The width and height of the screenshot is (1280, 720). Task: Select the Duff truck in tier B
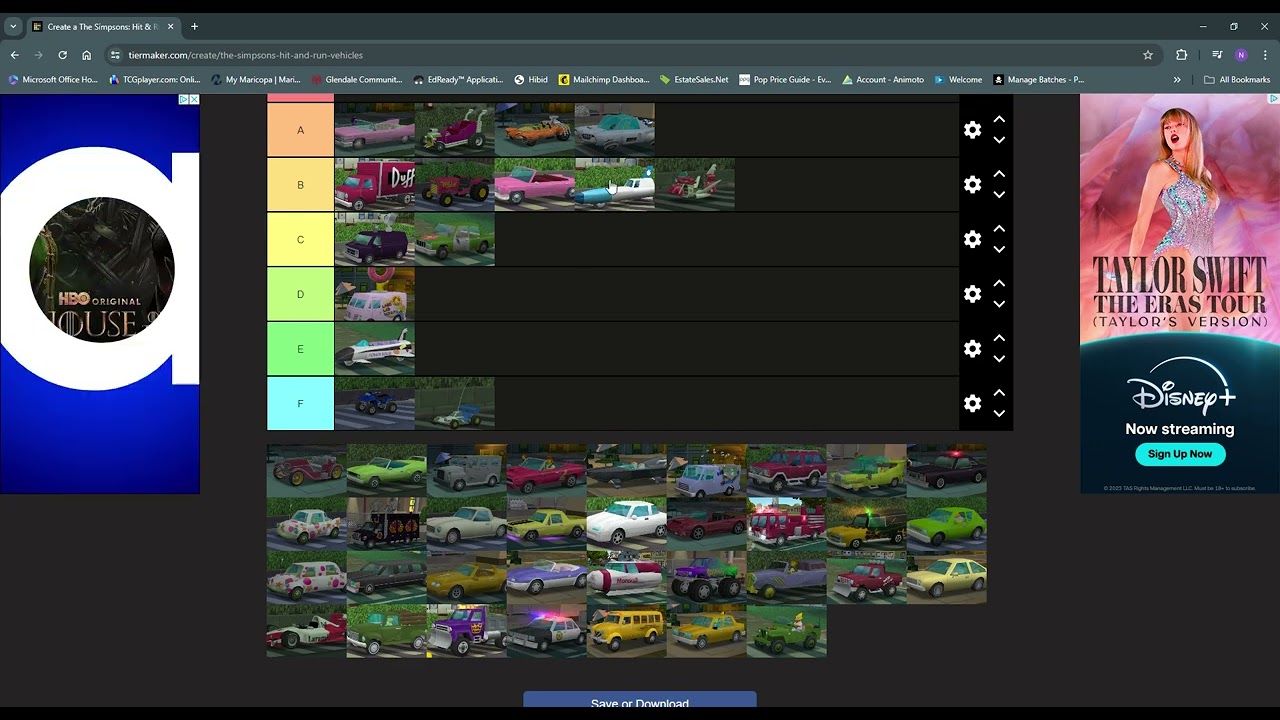375,185
